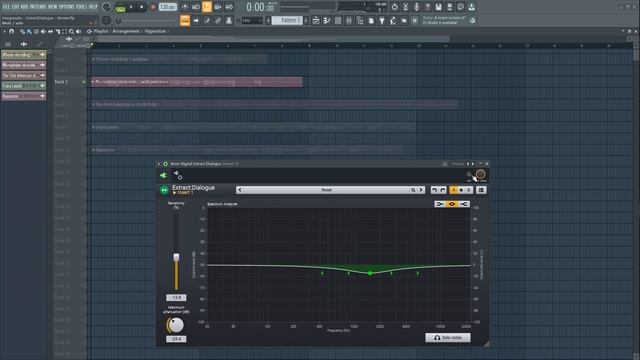Click the 120 tempo field

pyautogui.click(x=167, y=7)
